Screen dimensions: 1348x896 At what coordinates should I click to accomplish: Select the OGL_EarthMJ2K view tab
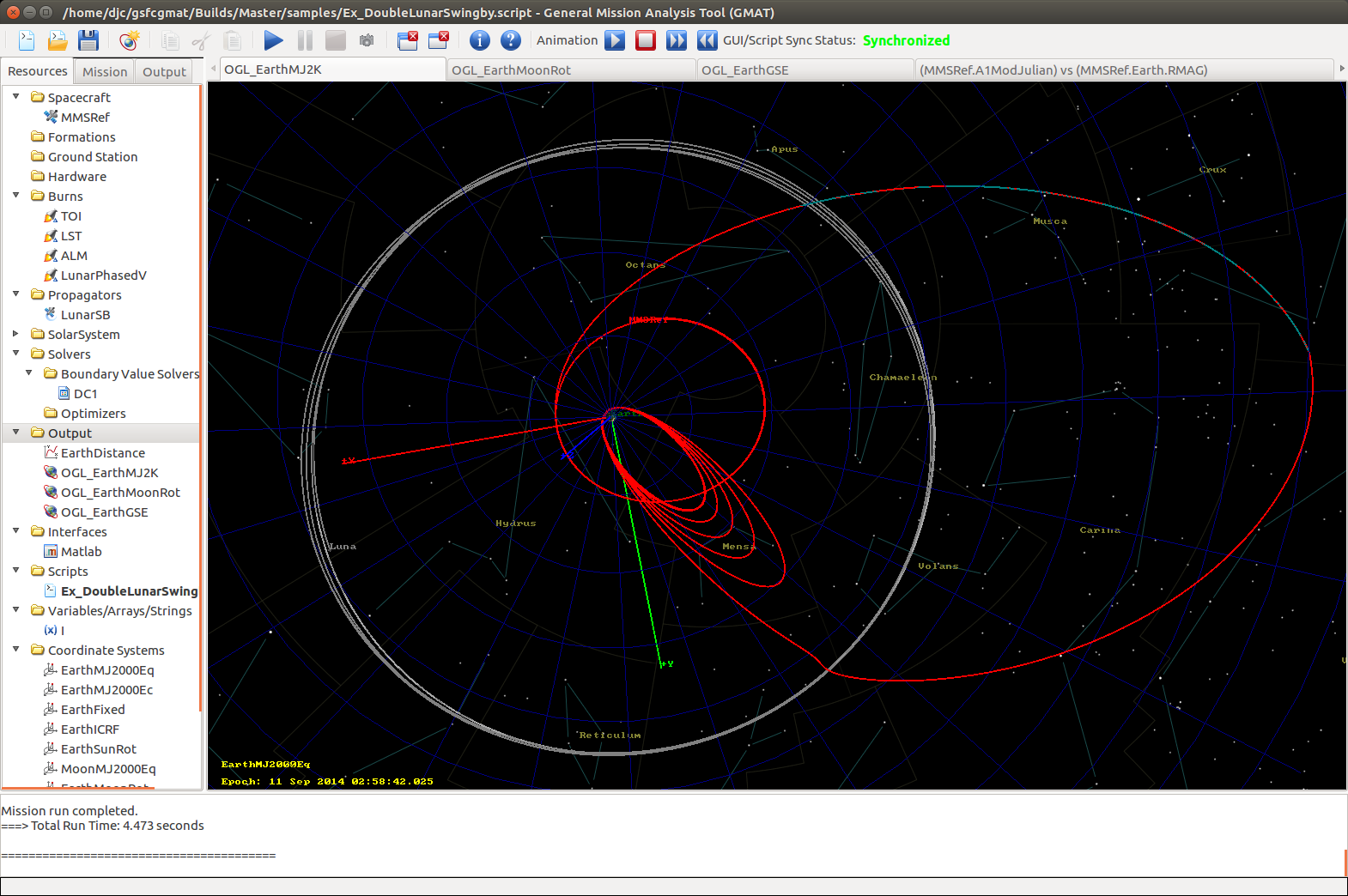333,70
